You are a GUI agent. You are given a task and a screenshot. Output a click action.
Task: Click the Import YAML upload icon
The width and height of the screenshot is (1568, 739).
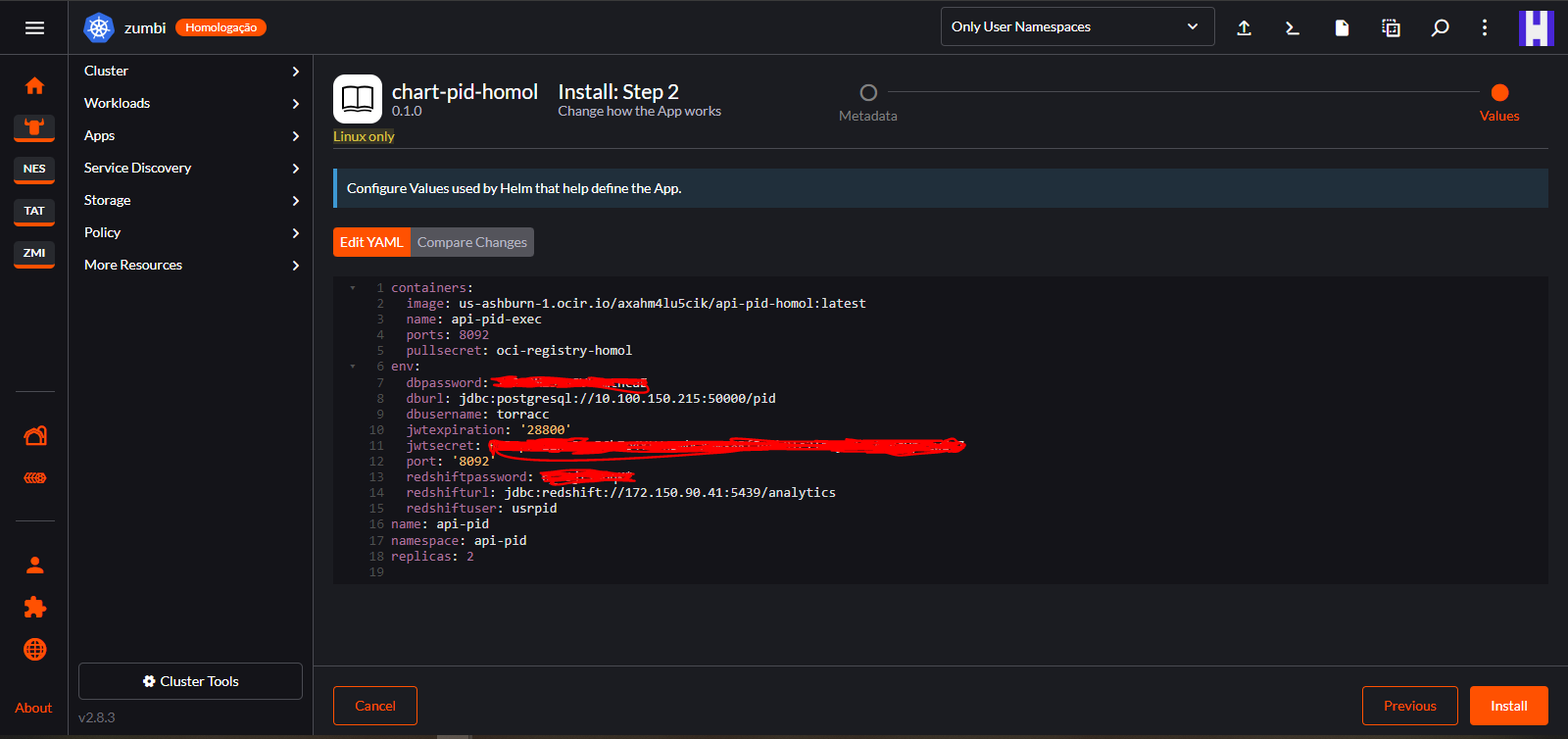1244,27
